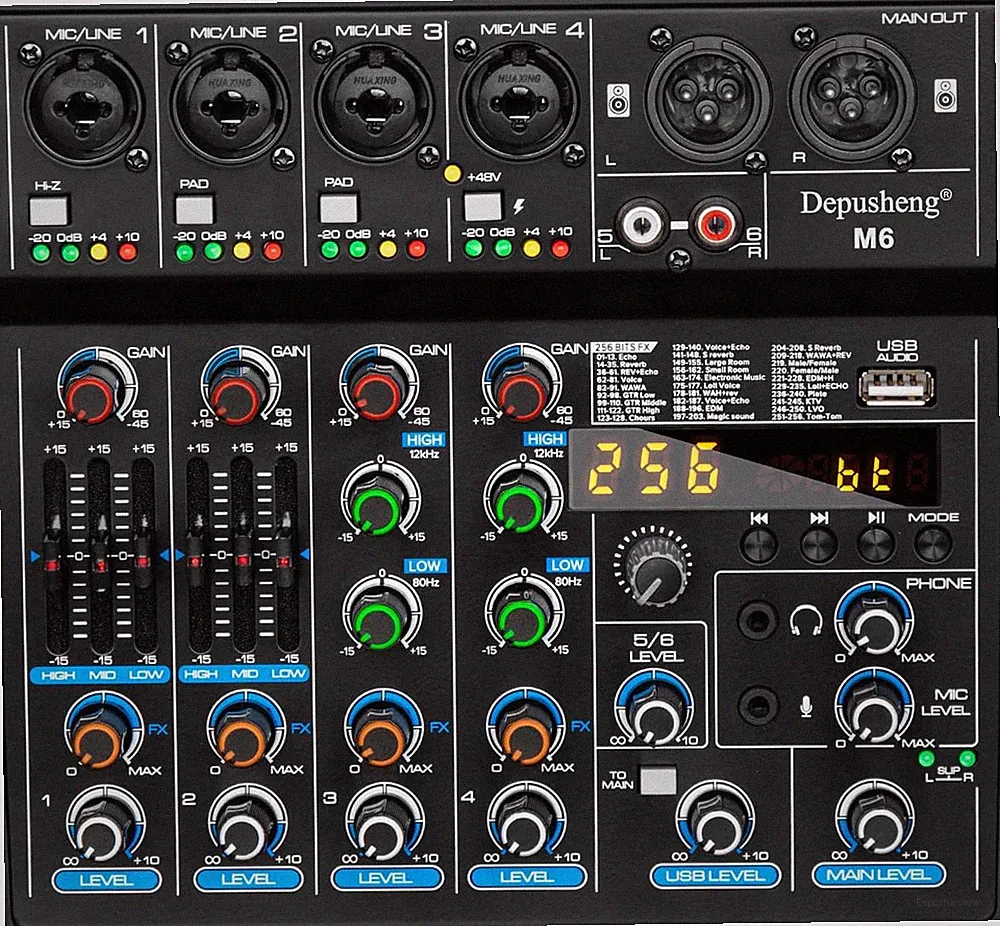
Task: Click the 256 number on the display
Action: pyautogui.click(x=653, y=469)
